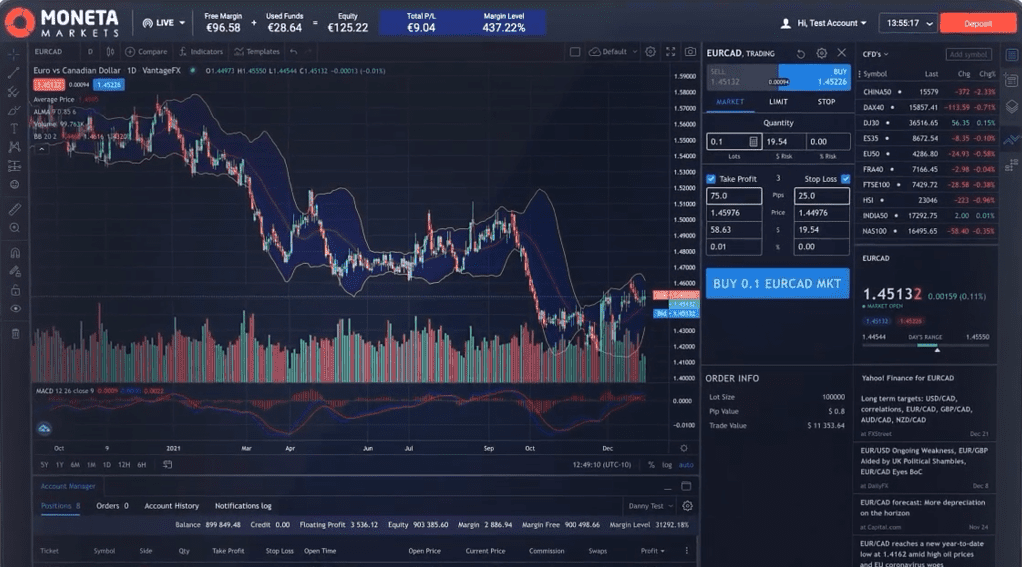This screenshot has height=567, width=1022.
Task: Select the ruler measure tool
Action: click(14, 209)
